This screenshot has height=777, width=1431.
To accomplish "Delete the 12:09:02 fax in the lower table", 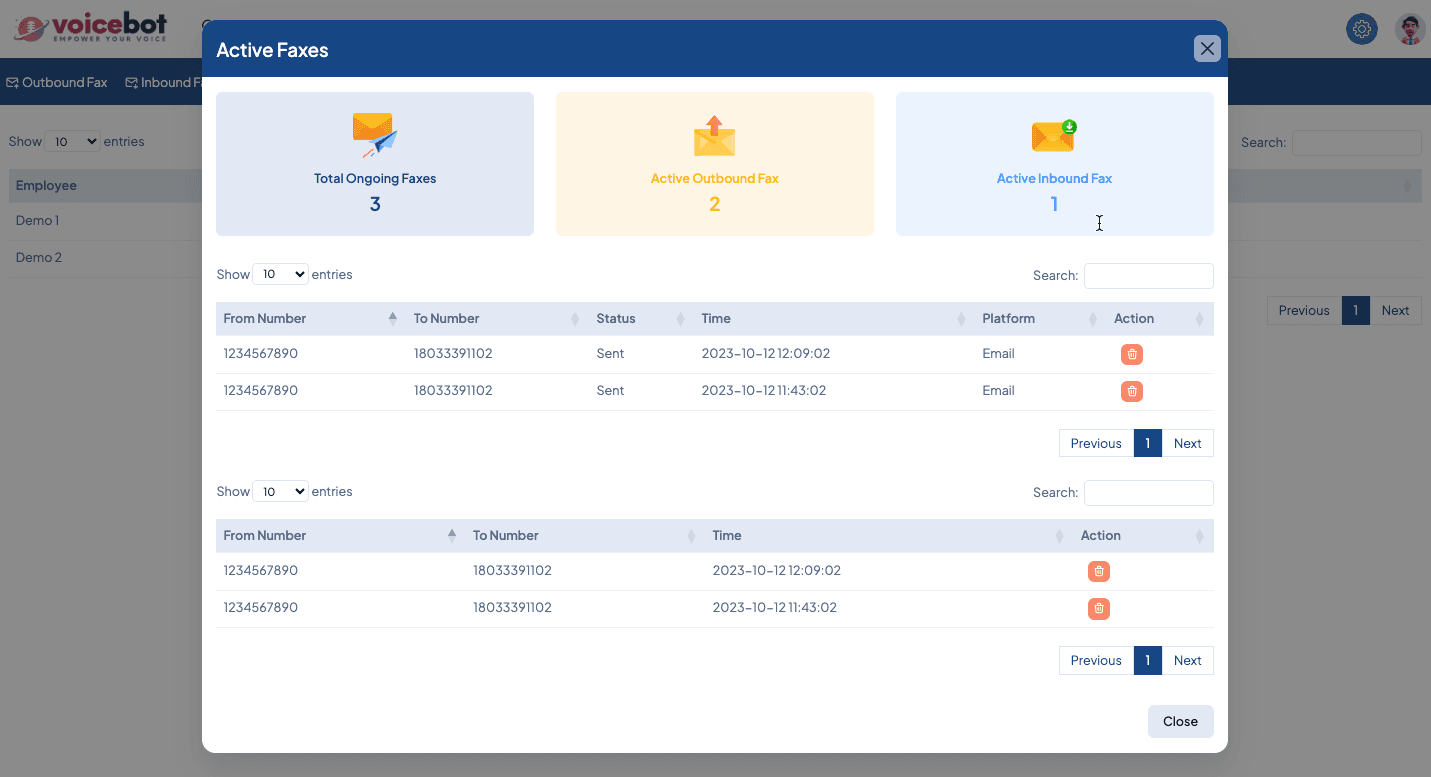I will tap(1098, 571).
